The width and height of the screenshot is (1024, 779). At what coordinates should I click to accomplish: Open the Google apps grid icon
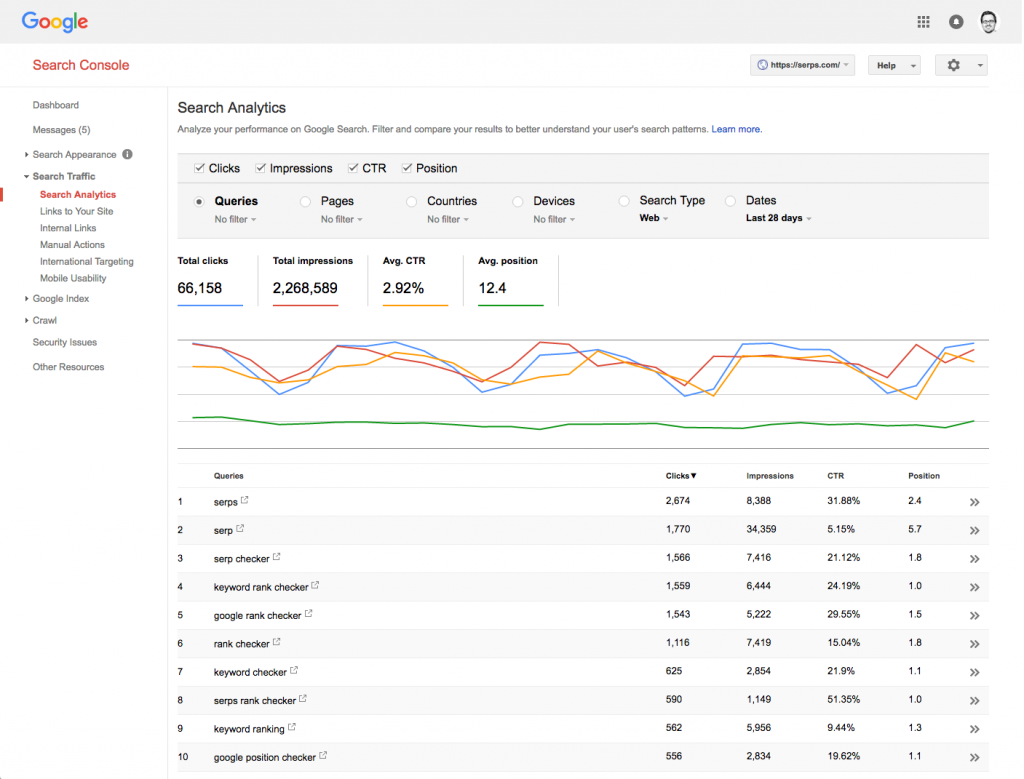(x=923, y=21)
